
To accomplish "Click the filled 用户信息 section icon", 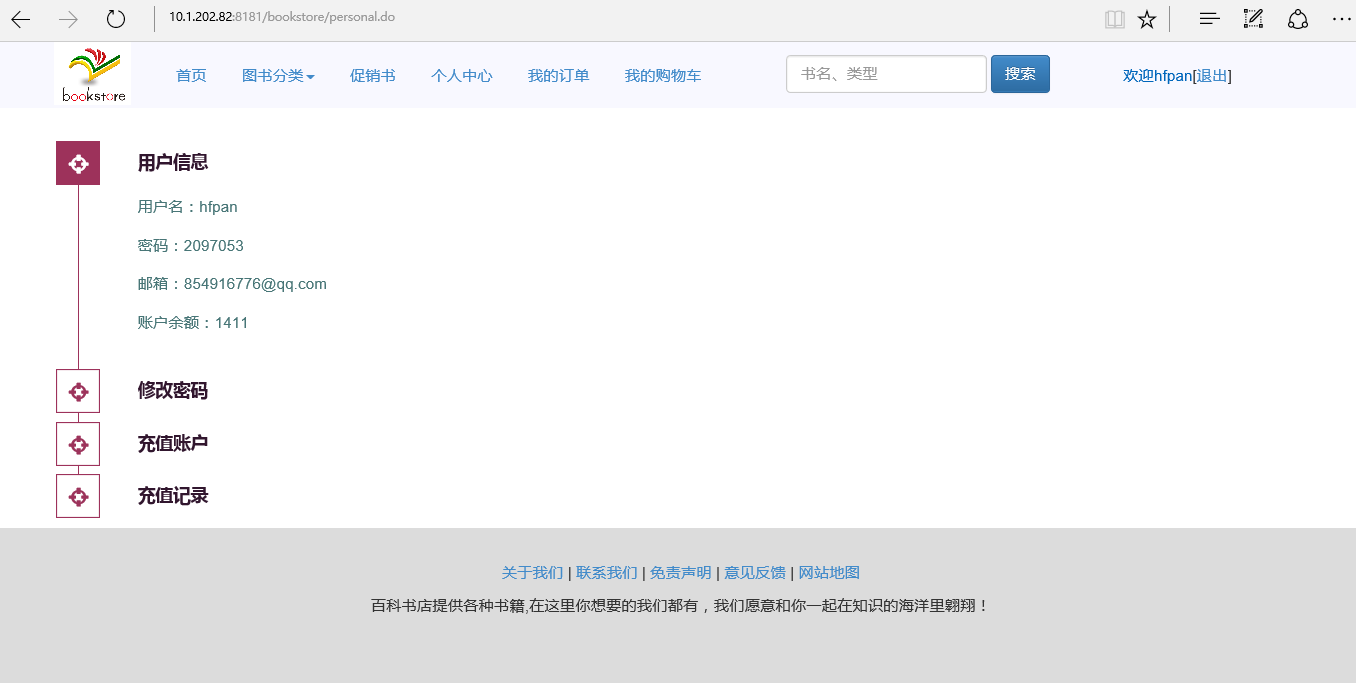I will click(78, 163).
